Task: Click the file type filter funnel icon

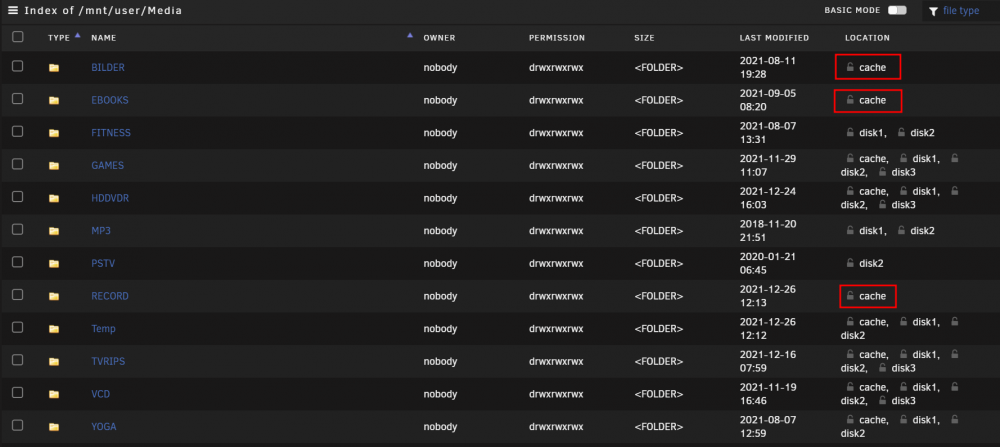Action: (x=934, y=11)
